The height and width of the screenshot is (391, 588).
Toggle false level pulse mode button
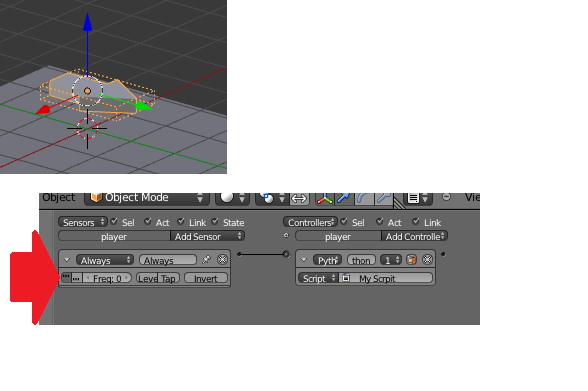(x=76, y=278)
